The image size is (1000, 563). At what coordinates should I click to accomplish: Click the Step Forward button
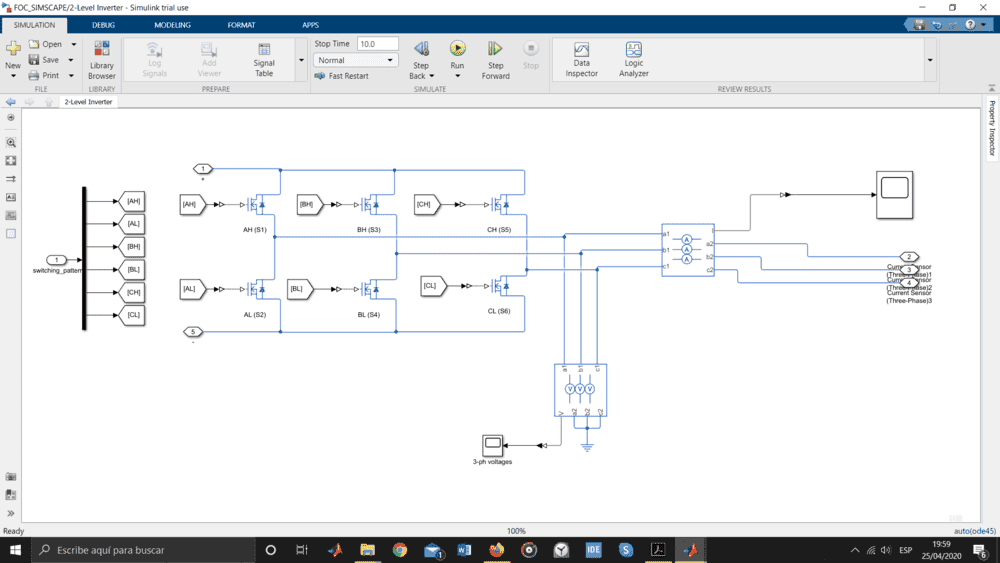tap(495, 59)
